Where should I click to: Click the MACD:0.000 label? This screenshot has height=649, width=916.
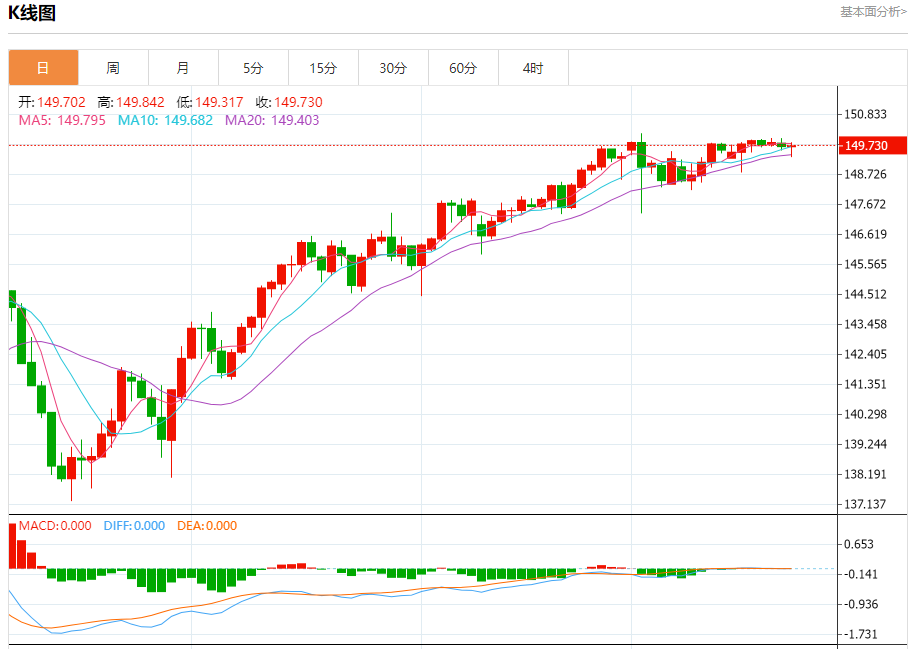[x=55, y=526]
